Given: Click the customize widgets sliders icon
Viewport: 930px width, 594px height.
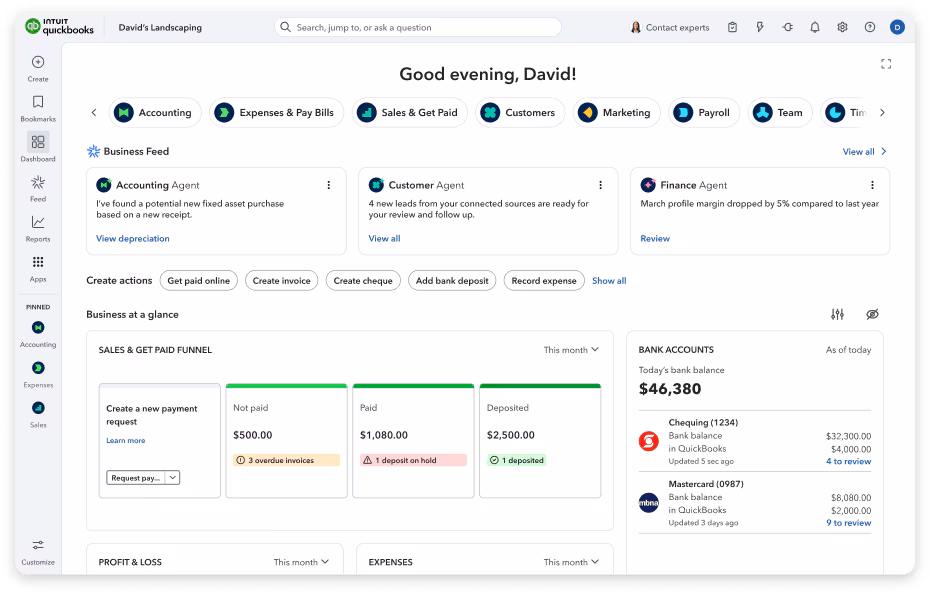Looking at the screenshot, I should [x=838, y=314].
